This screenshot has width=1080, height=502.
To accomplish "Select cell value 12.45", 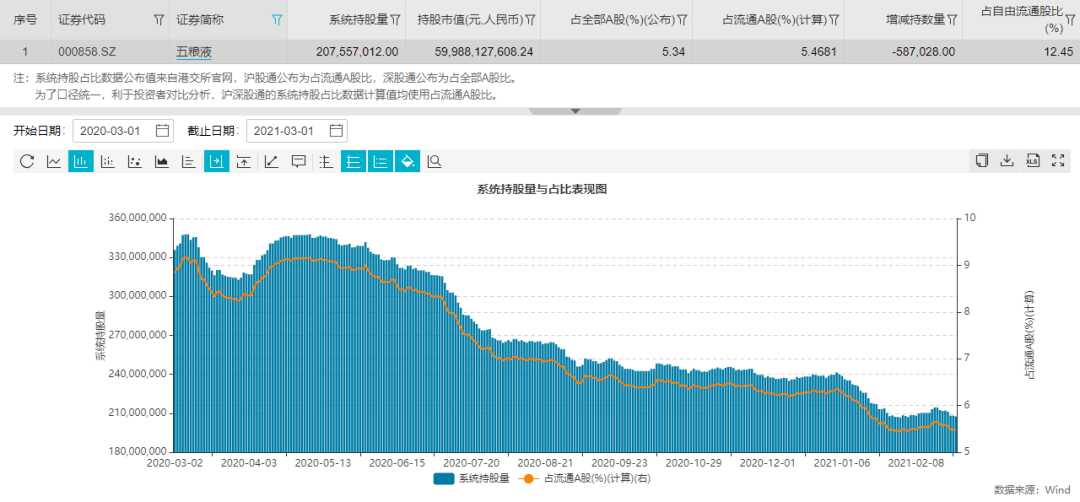I will (1059, 52).
